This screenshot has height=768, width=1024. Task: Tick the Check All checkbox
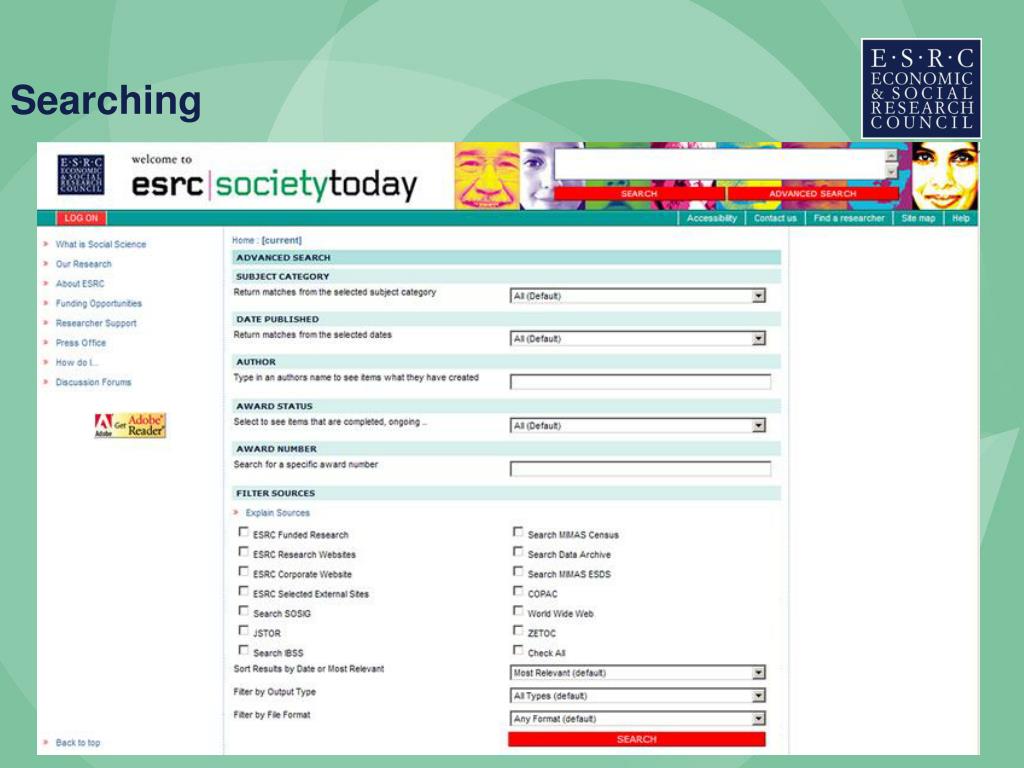pyautogui.click(x=518, y=650)
